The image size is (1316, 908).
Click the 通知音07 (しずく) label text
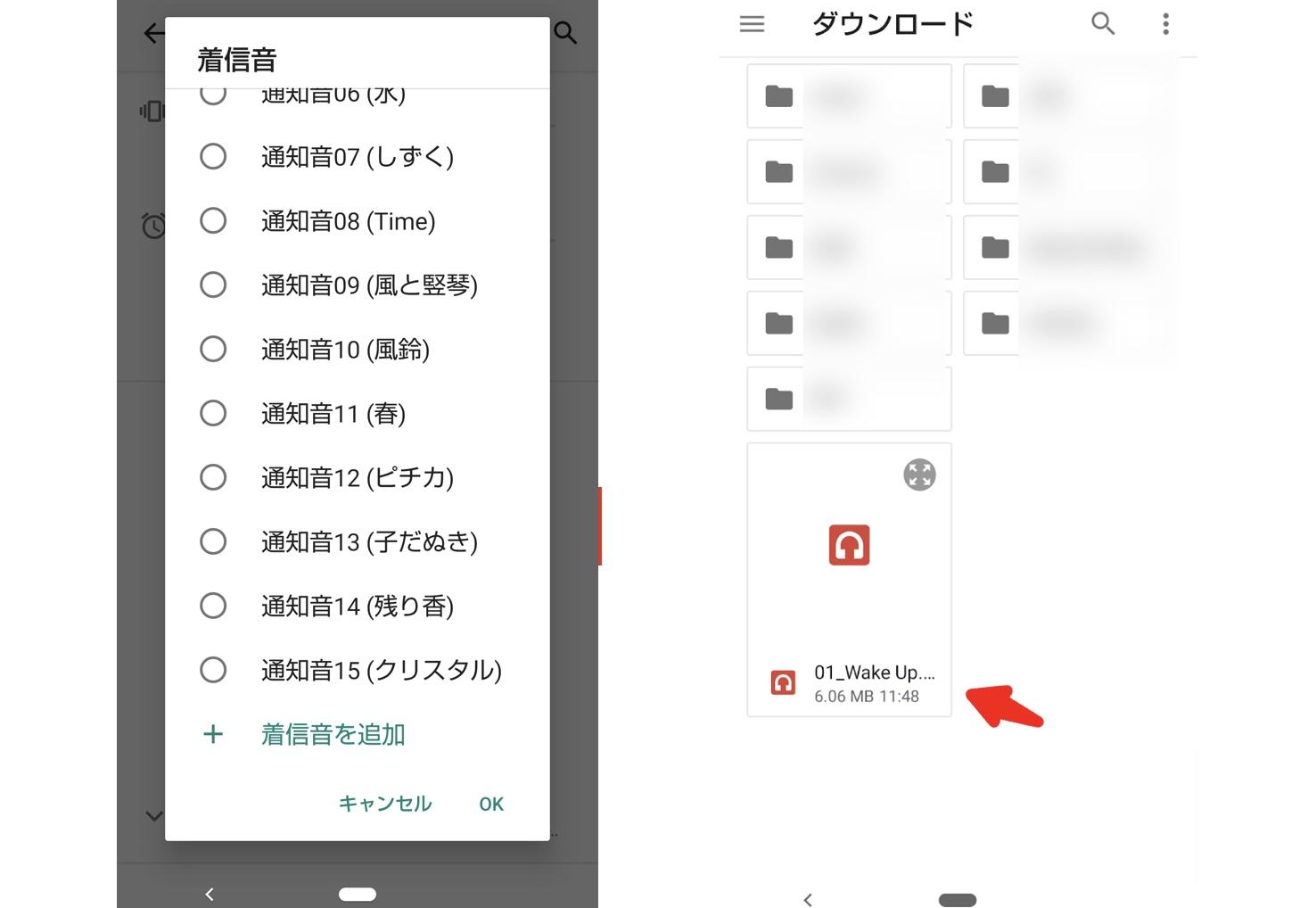tap(358, 157)
